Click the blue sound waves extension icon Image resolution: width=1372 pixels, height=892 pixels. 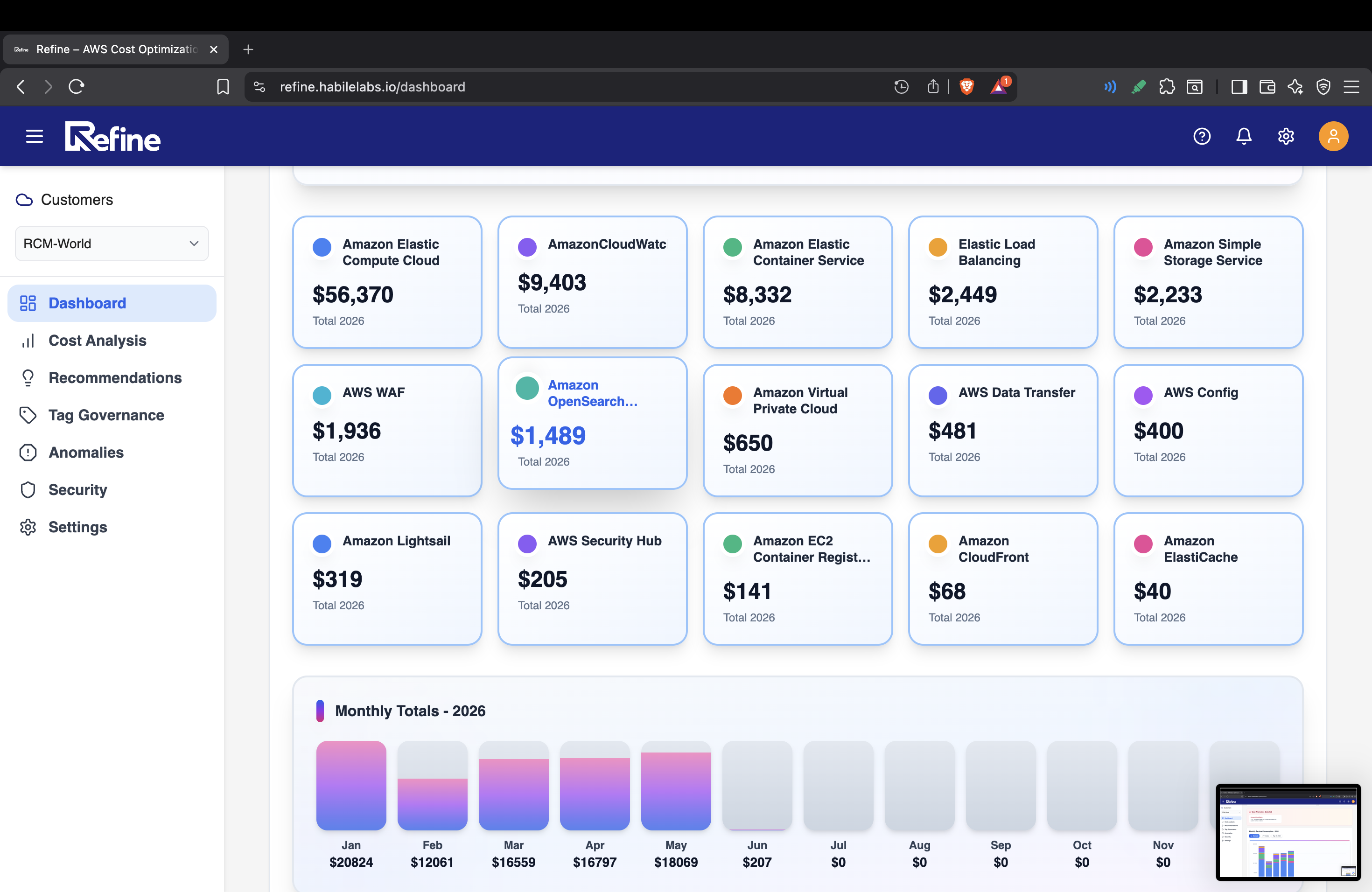click(x=1110, y=87)
